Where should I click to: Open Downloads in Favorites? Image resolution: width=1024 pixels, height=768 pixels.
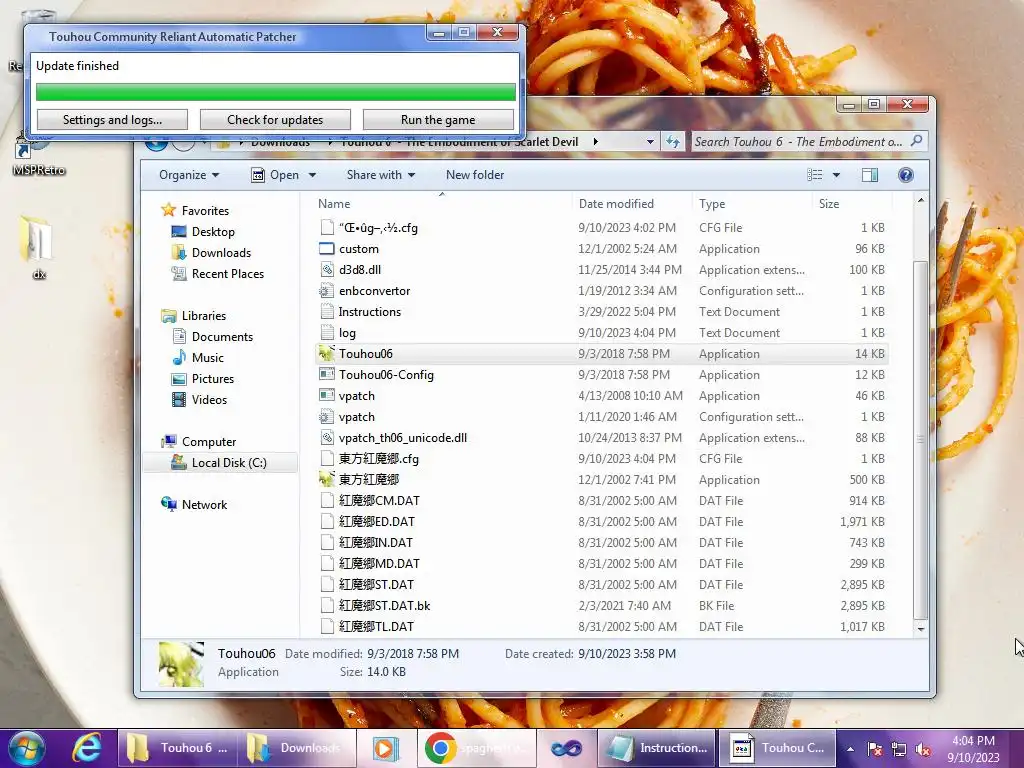221,253
